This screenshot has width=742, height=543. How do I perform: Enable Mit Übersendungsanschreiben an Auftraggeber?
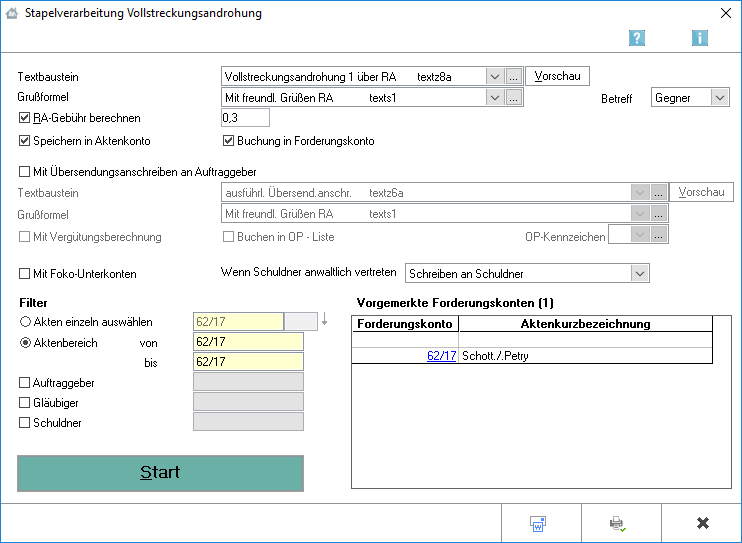[24, 171]
